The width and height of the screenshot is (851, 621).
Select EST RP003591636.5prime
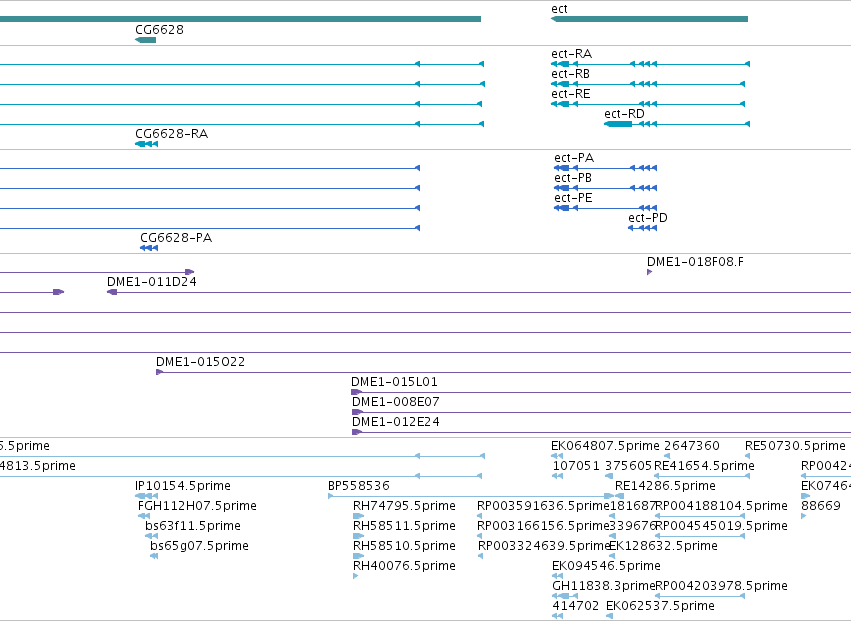pos(479,516)
